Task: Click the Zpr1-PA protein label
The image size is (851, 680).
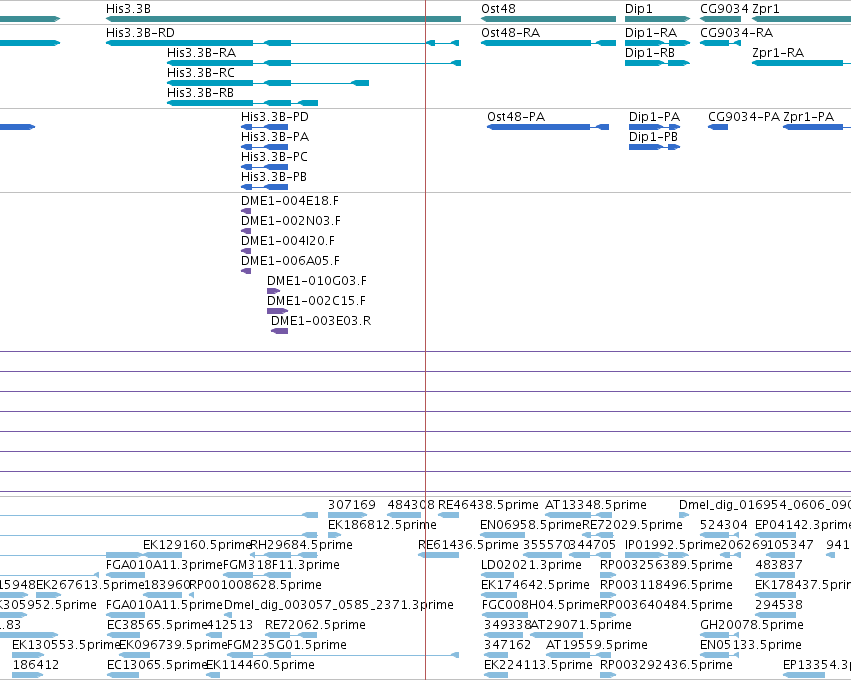Action: 808,117
